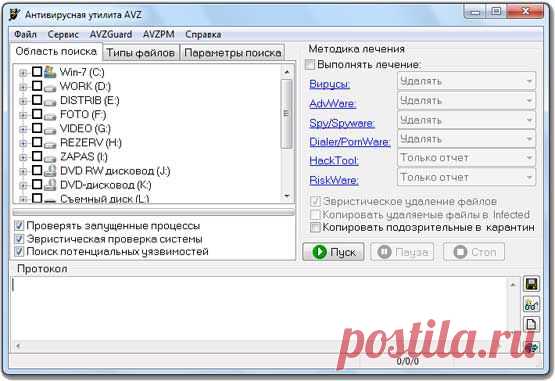Click the Стоп button

(474, 252)
